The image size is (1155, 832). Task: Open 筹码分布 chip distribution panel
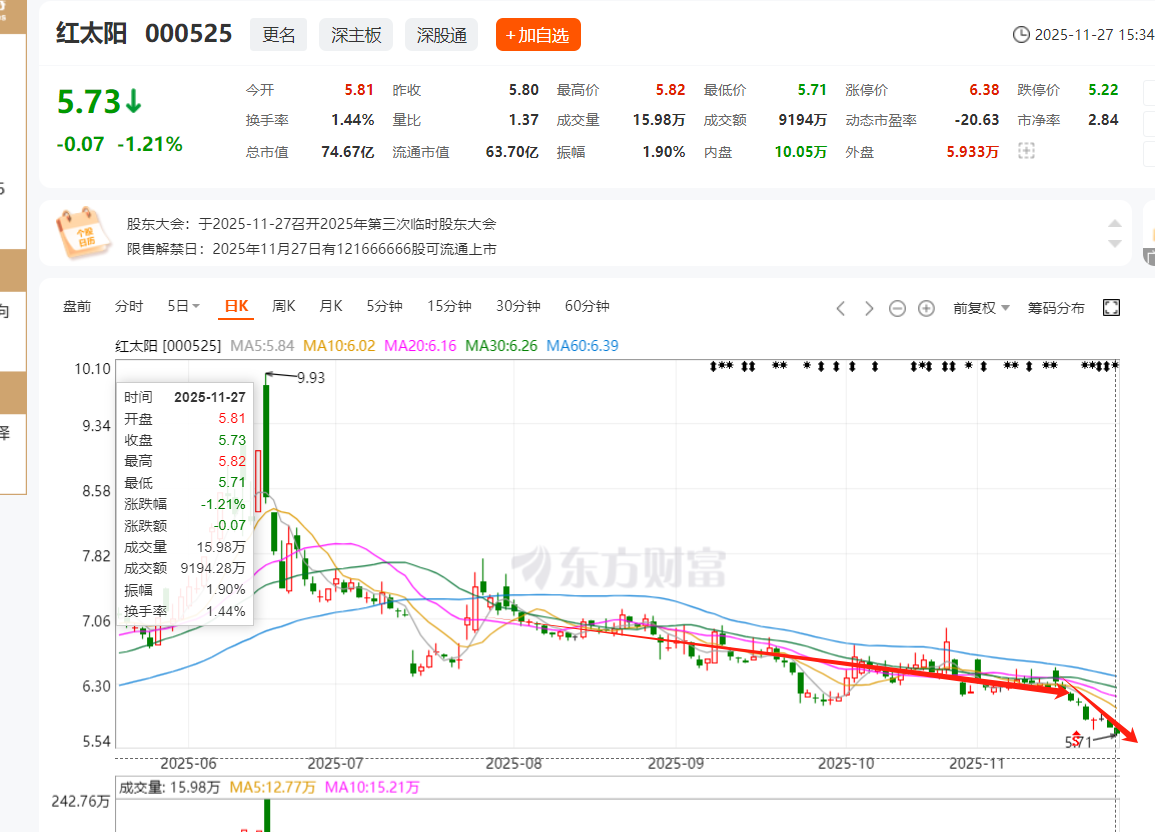click(1056, 308)
